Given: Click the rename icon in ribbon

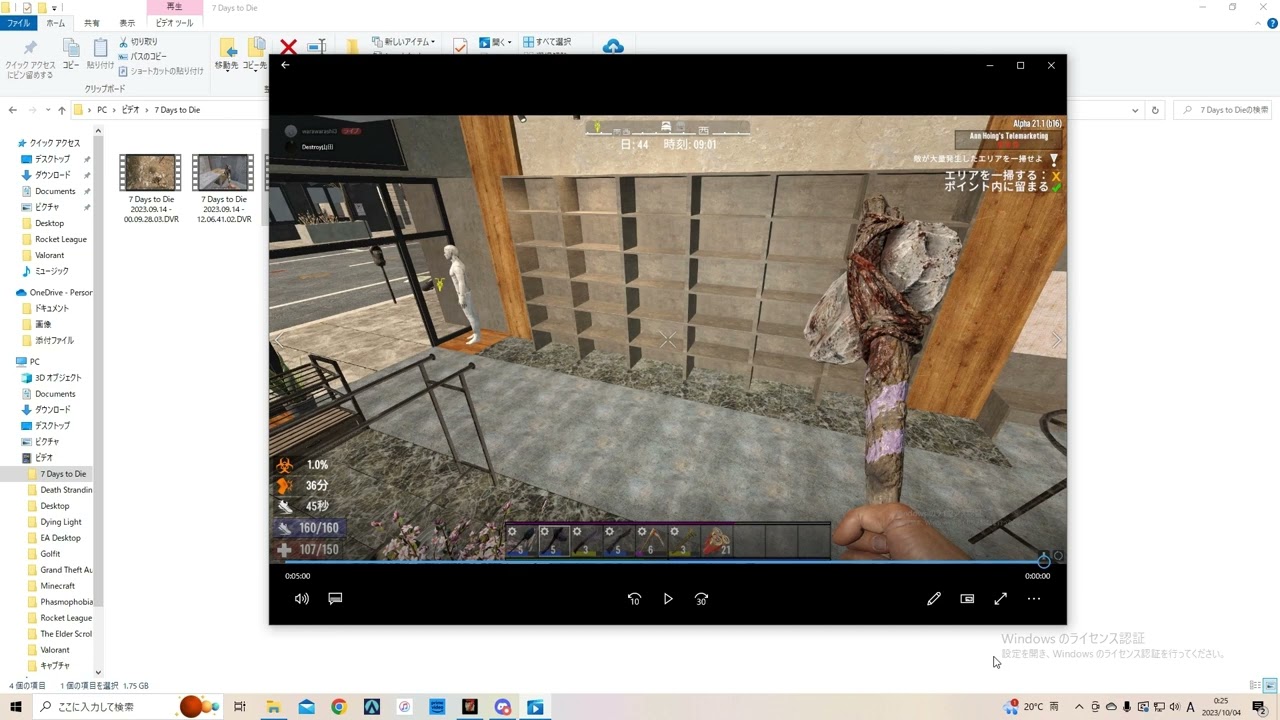Looking at the screenshot, I should pyautogui.click(x=316, y=47).
